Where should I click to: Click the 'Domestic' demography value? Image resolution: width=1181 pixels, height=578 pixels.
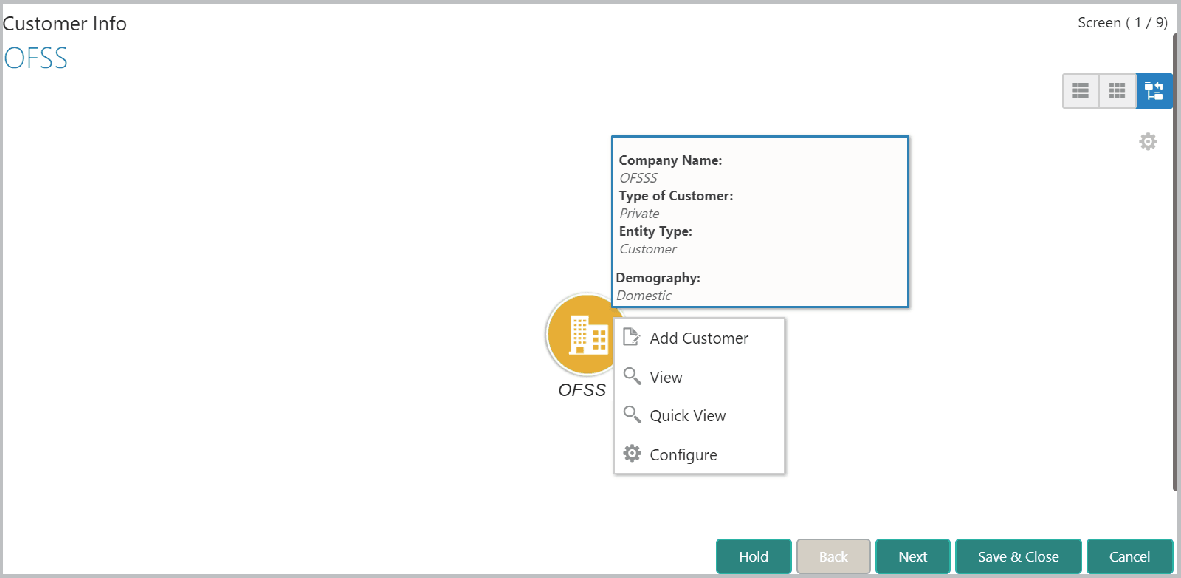644,295
